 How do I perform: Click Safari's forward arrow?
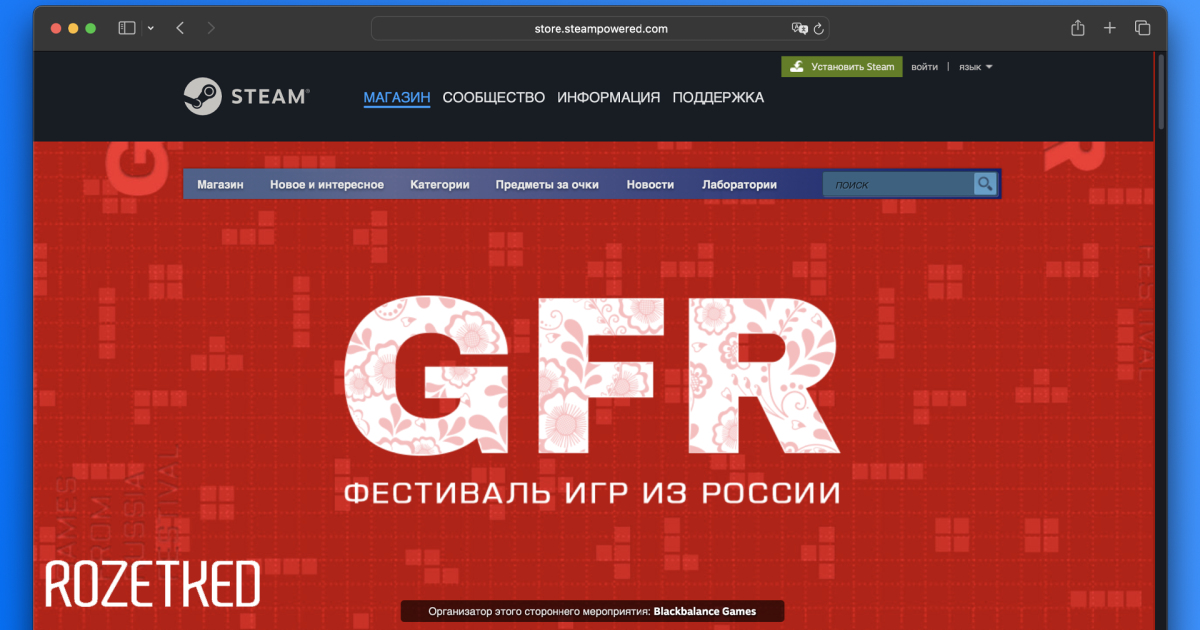tap(211, 28)
